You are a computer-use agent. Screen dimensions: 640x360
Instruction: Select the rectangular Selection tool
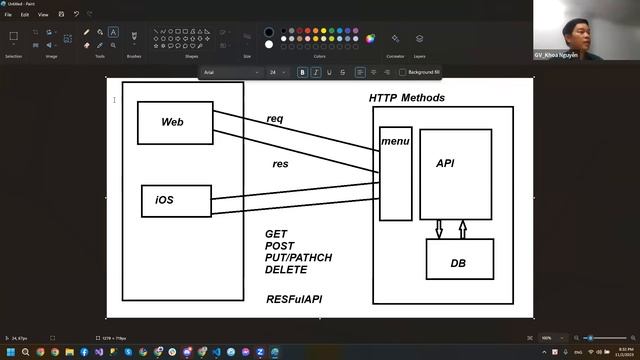[13, 36]
